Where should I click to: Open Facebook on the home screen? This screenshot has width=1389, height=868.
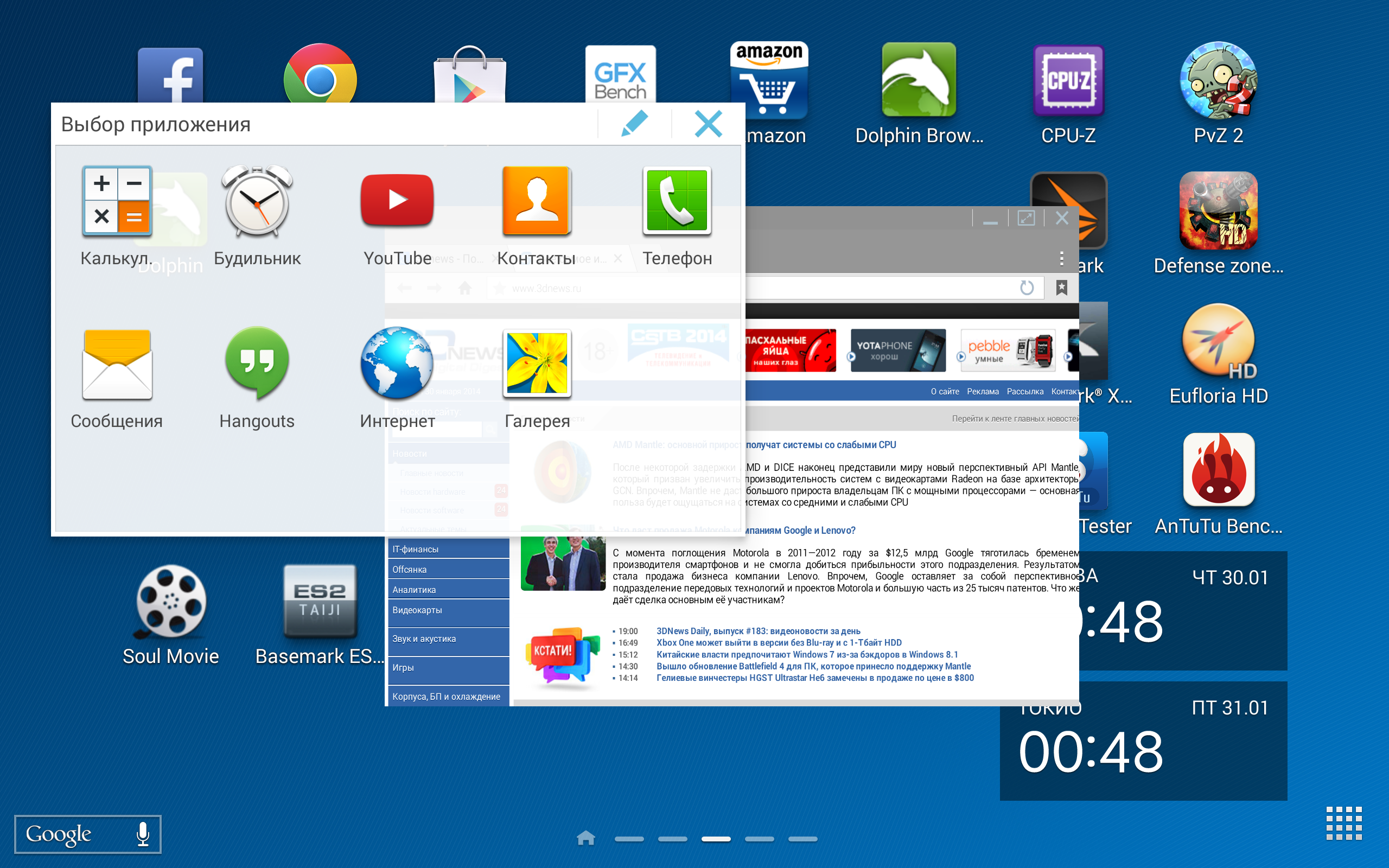coord(170,76)
